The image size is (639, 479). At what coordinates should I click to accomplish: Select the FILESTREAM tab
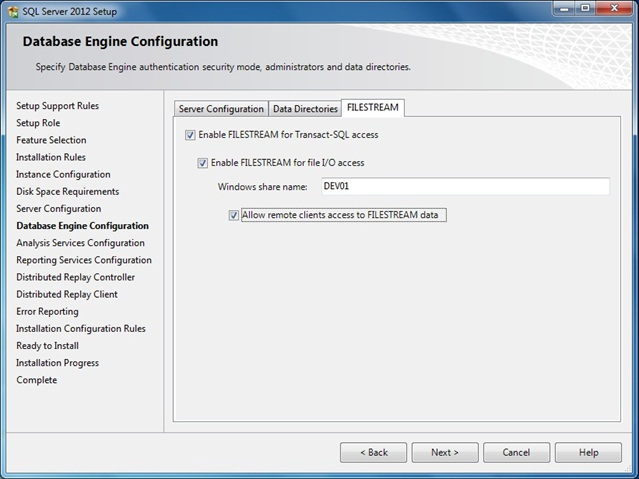point(373,108)
